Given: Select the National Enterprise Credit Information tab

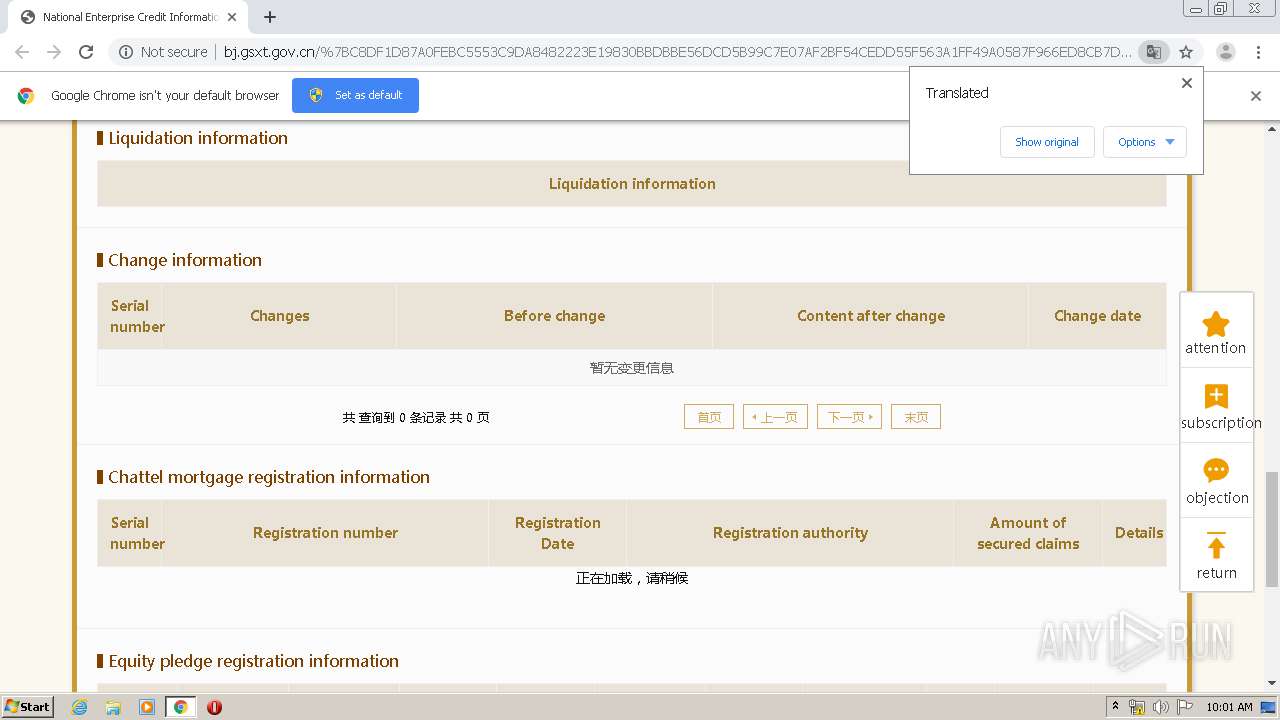Looking at the screenshot, I should 128,17.
